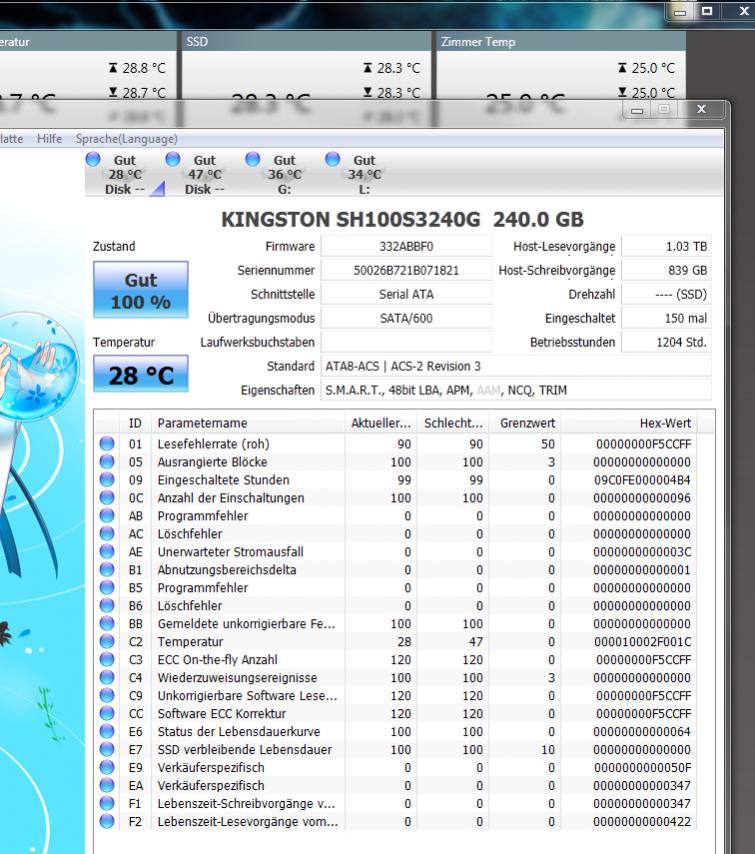The width and height of the screenshot is (755, 854).
Task: Click the KINGSTON SH100S3240G 240.0 GB title
Action: tap(402, 219)
